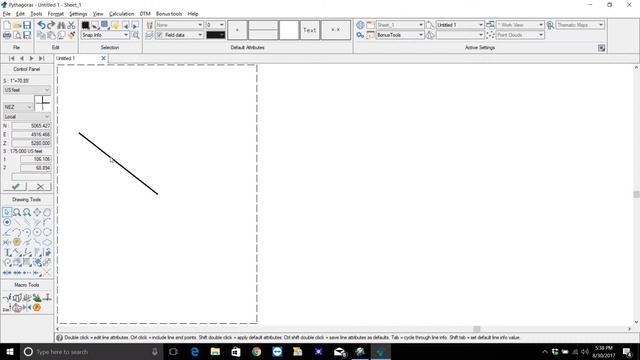640x360 pixels.
Task: Click the globe icon in Active Settings
Action: [x=360, y=25]
